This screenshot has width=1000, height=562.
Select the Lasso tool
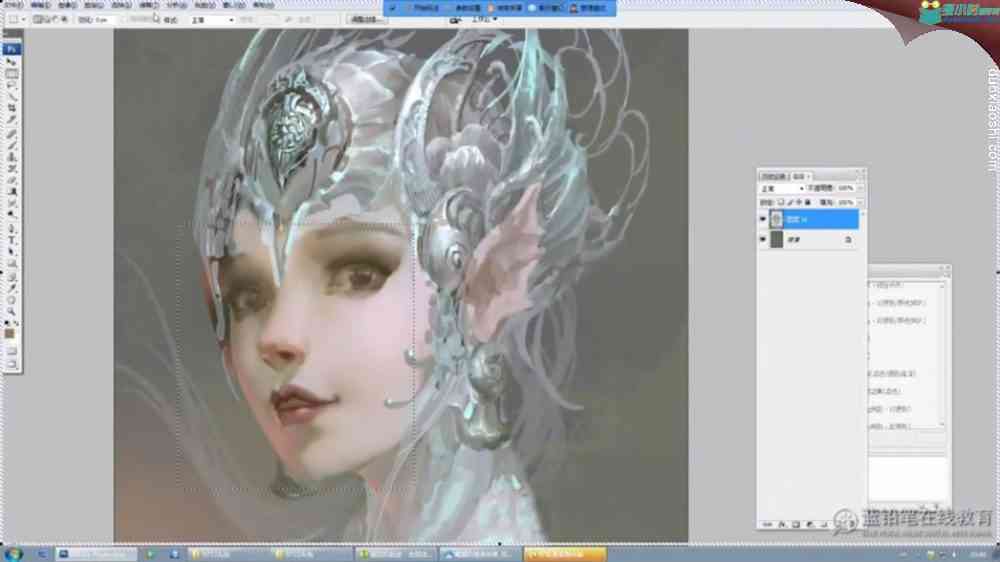click(11, 85)
